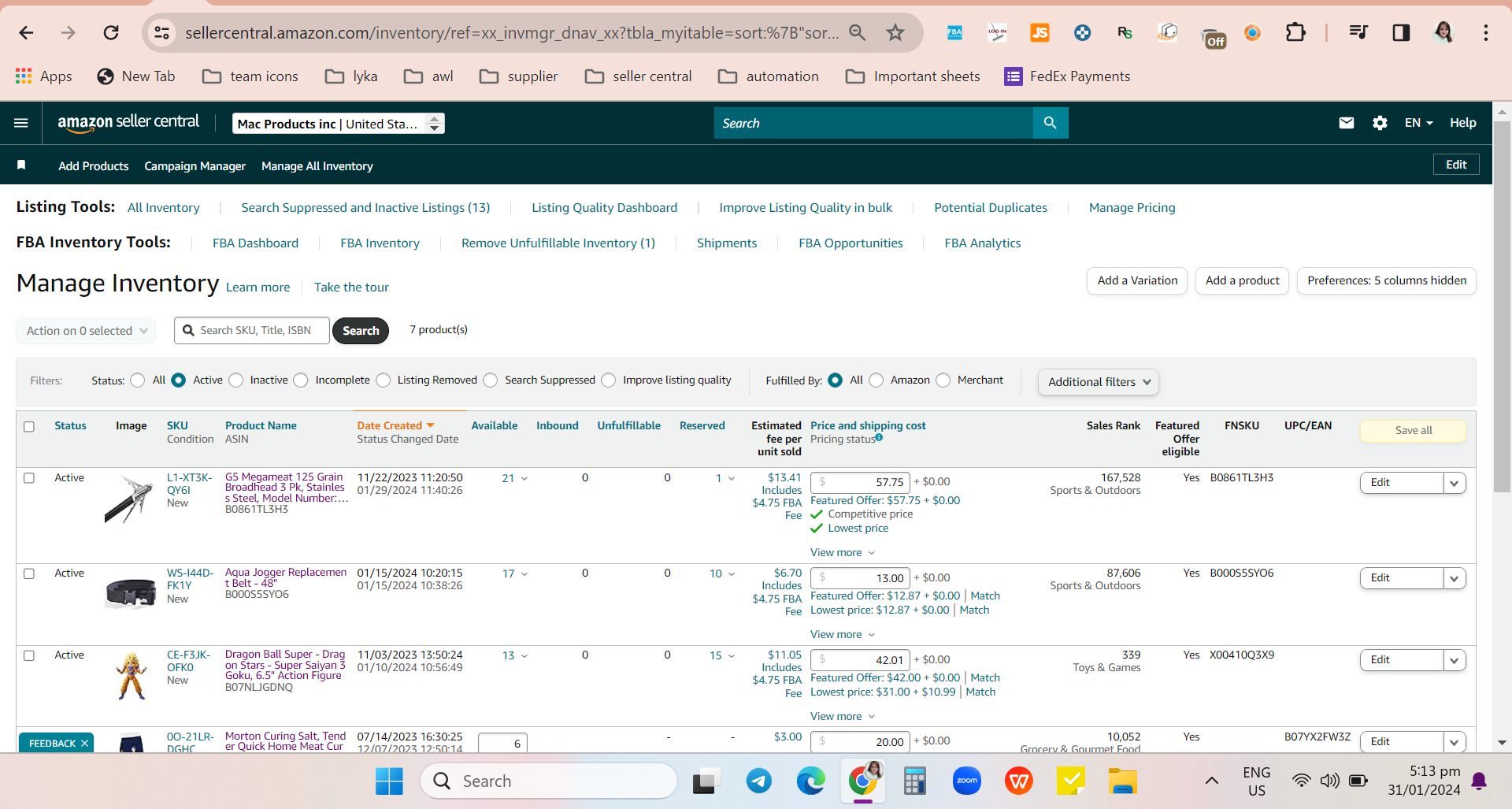Select the Inactive status filter

(236, 380)
